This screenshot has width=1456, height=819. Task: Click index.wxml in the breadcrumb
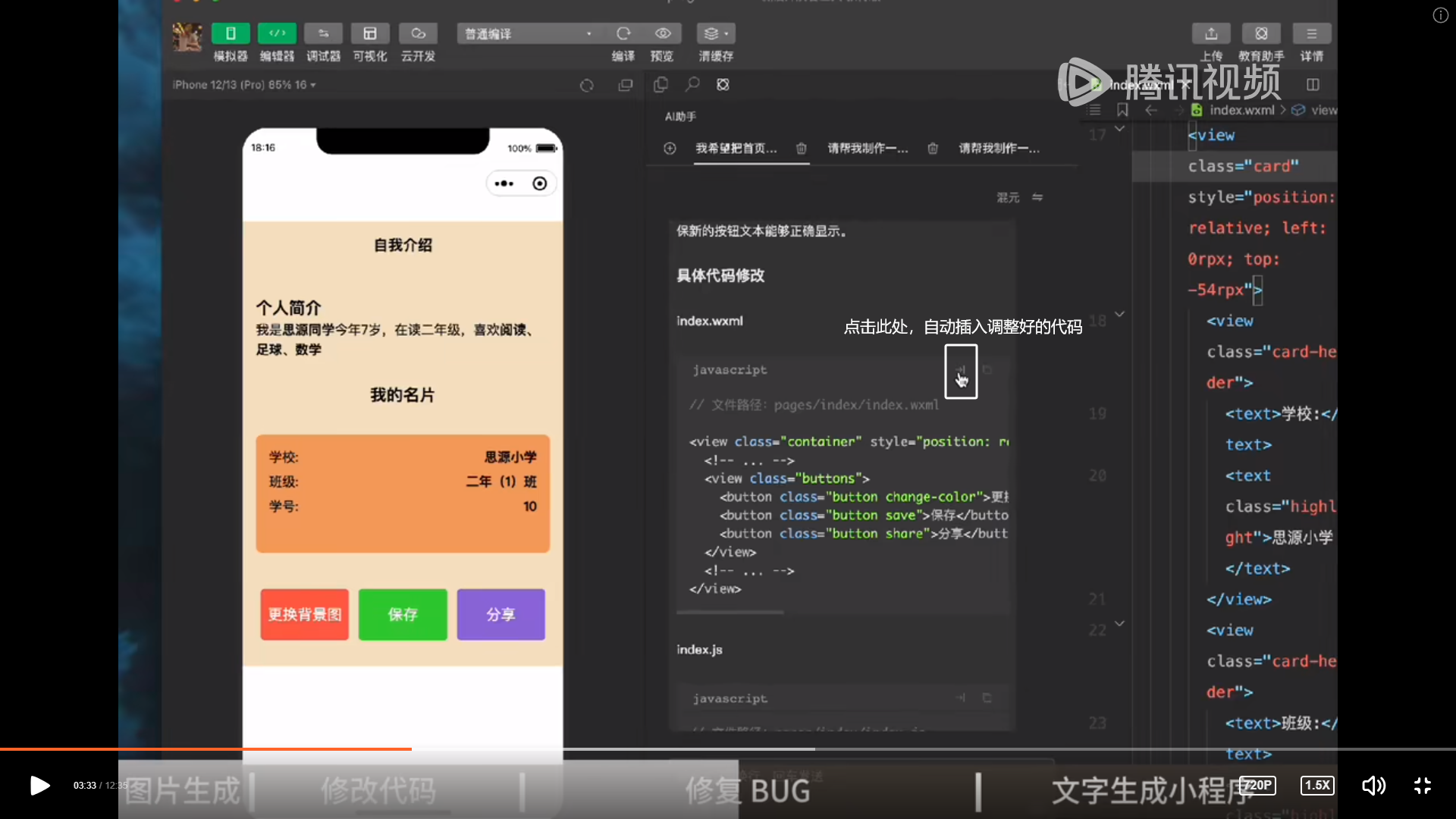point(1241,110)
